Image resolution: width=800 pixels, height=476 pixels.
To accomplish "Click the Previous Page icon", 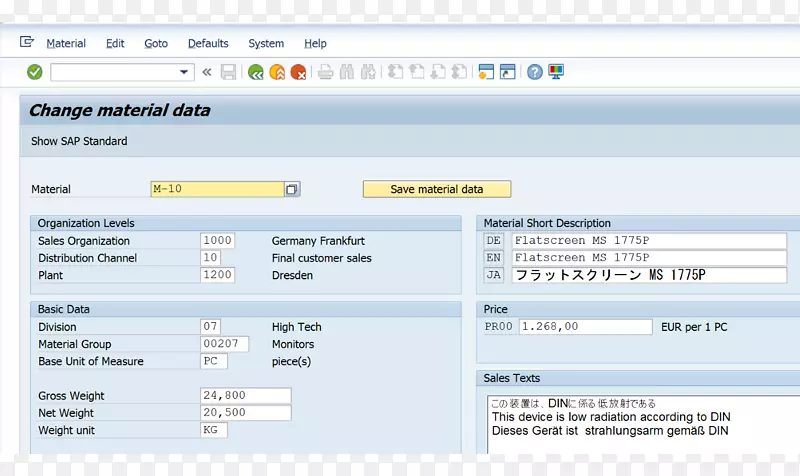I will pyautogui.click(x=416, y=72).
